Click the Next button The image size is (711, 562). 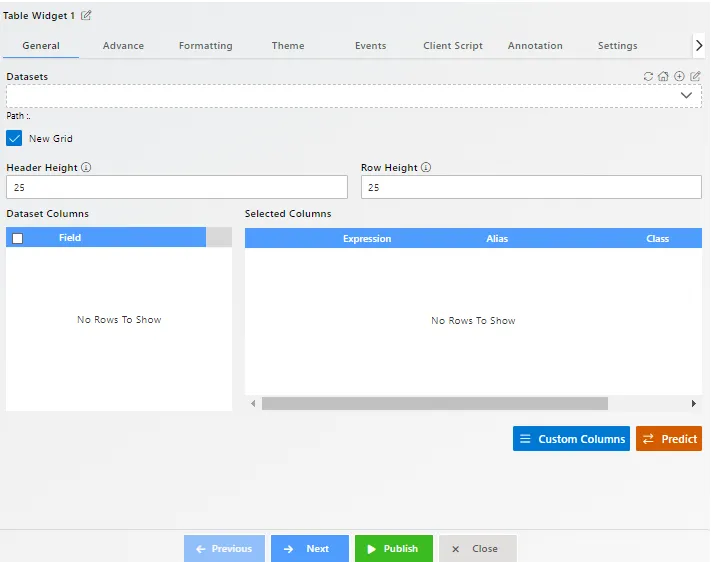pos(310,549)
